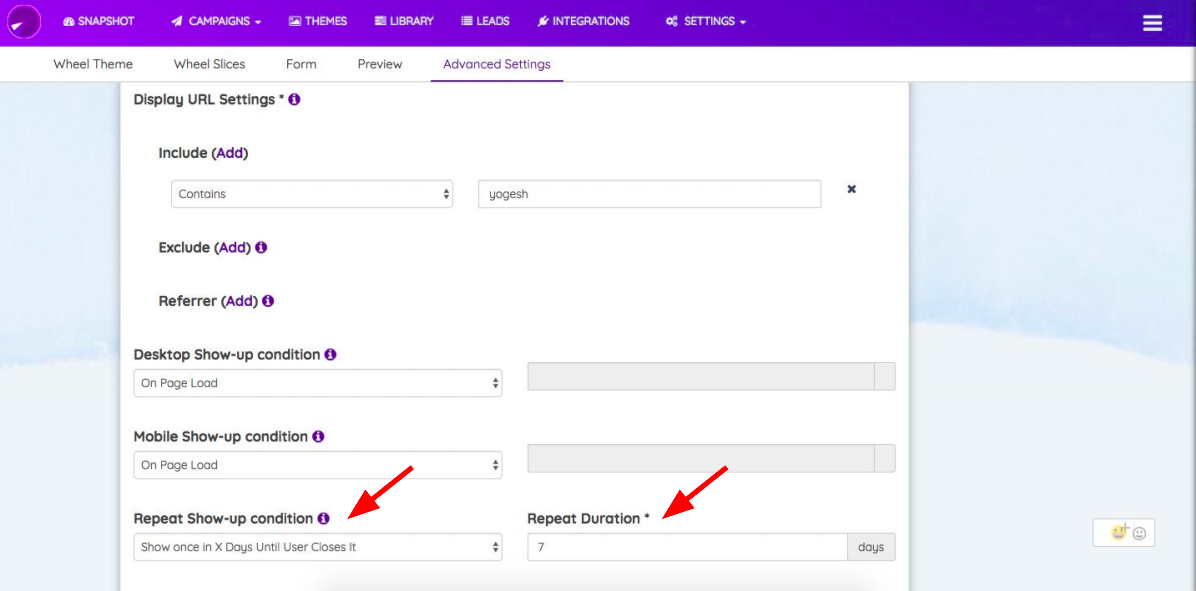This screenshot has width=1196, height=591.
Task: Remove the yogesh include rule
Action: tap(852, 189)
